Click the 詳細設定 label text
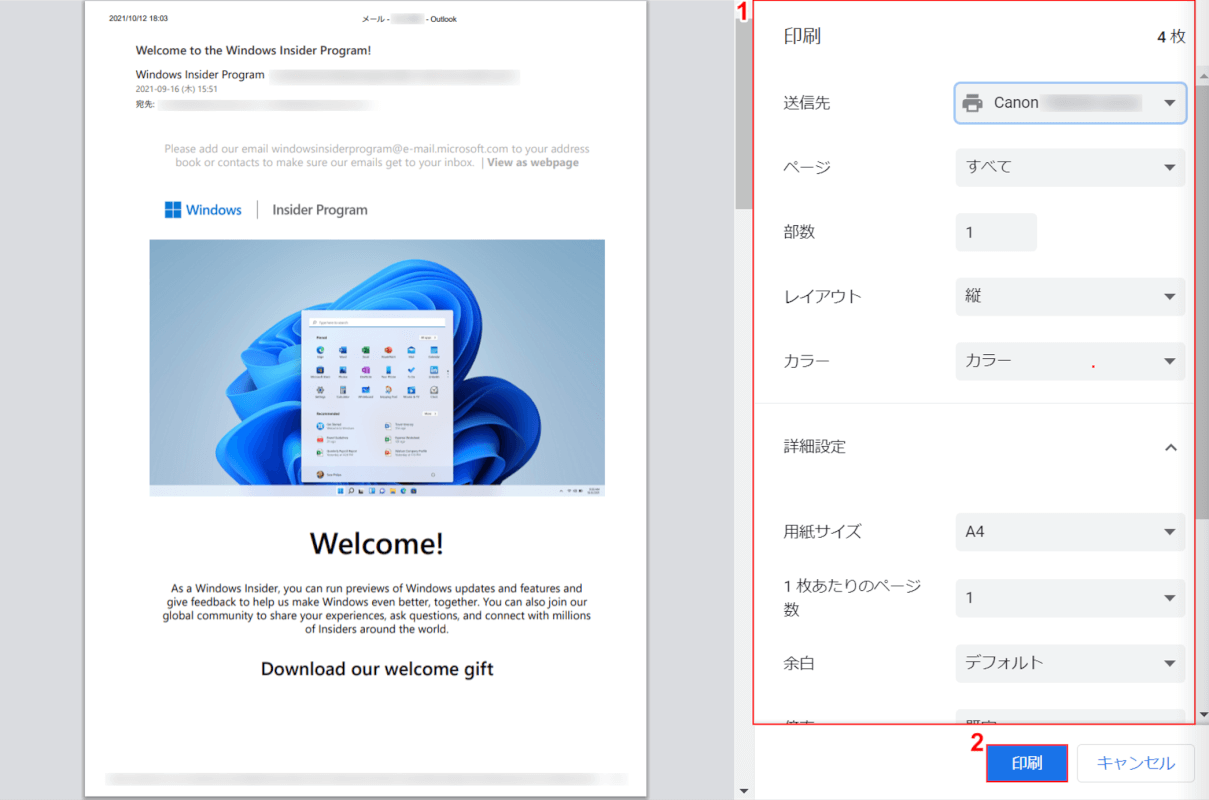This screenshot has height=800, width=1209. (815, 447)
